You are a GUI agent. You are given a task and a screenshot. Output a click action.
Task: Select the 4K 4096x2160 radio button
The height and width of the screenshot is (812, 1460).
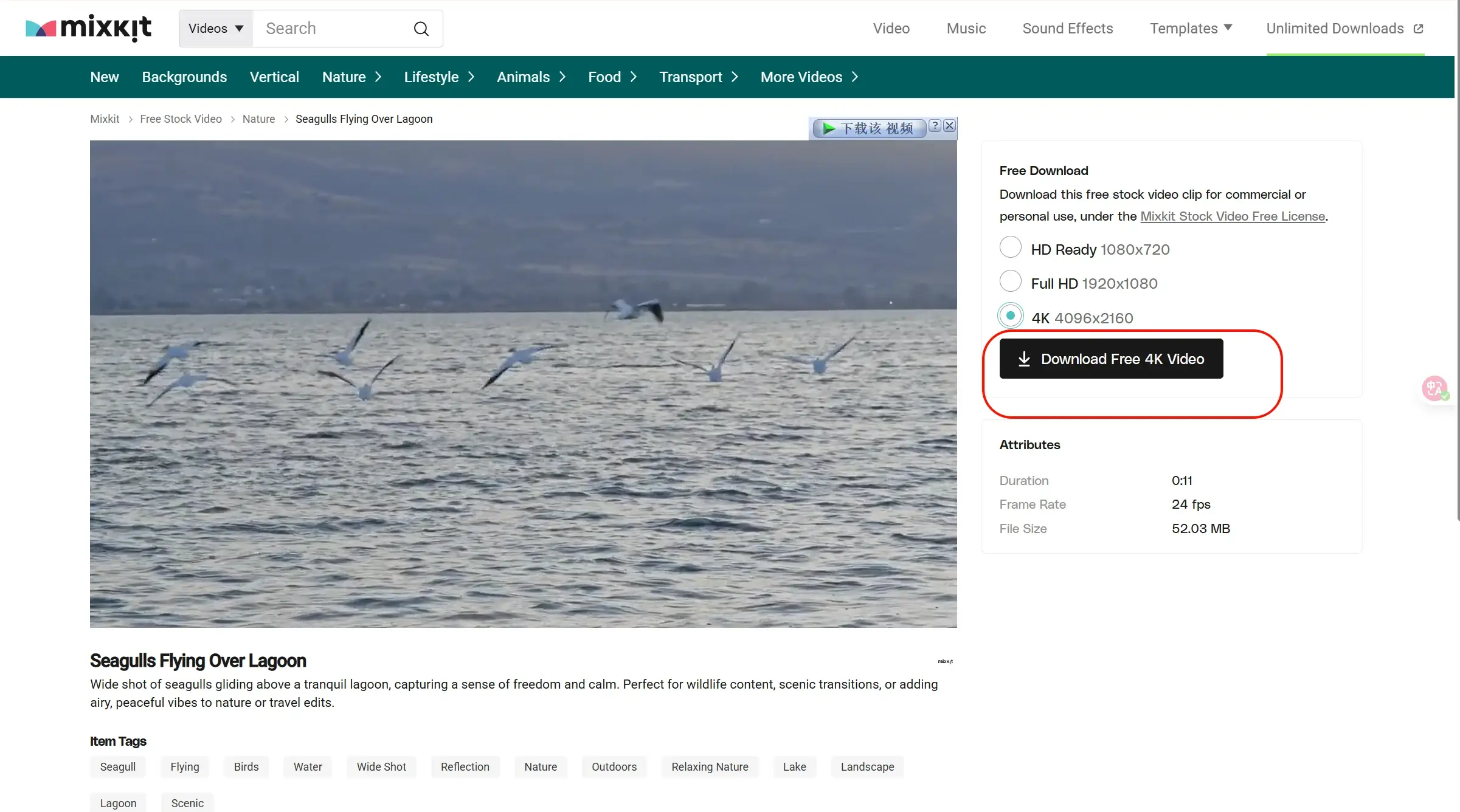1011,316
